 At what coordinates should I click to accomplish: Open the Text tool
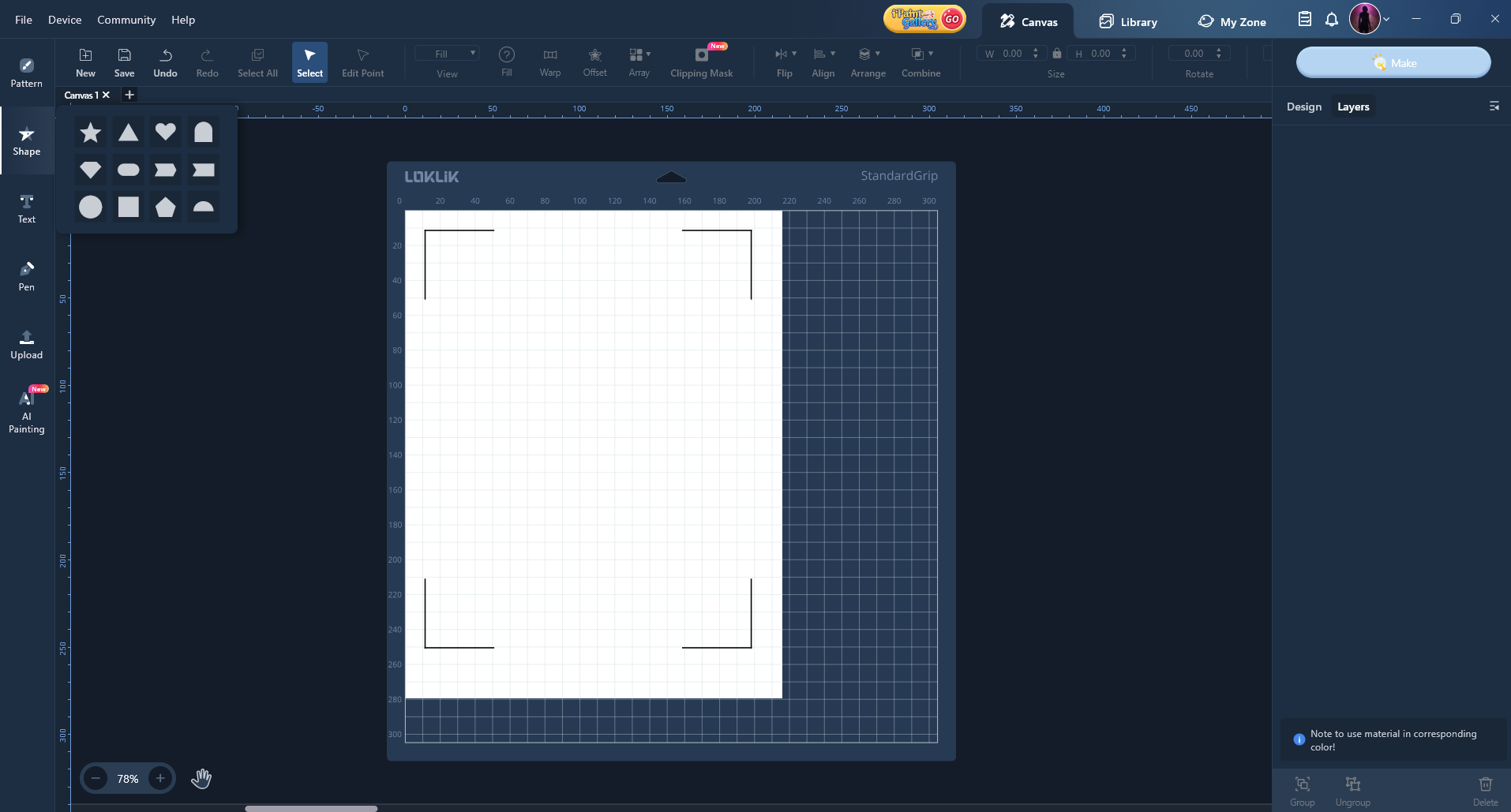coord(27,208)
